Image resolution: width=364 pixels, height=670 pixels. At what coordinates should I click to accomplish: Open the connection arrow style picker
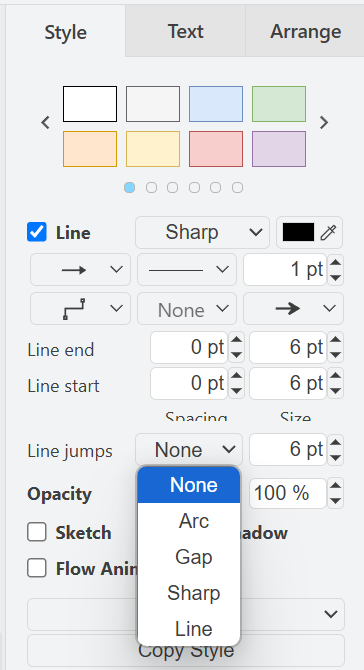[80, 270]
